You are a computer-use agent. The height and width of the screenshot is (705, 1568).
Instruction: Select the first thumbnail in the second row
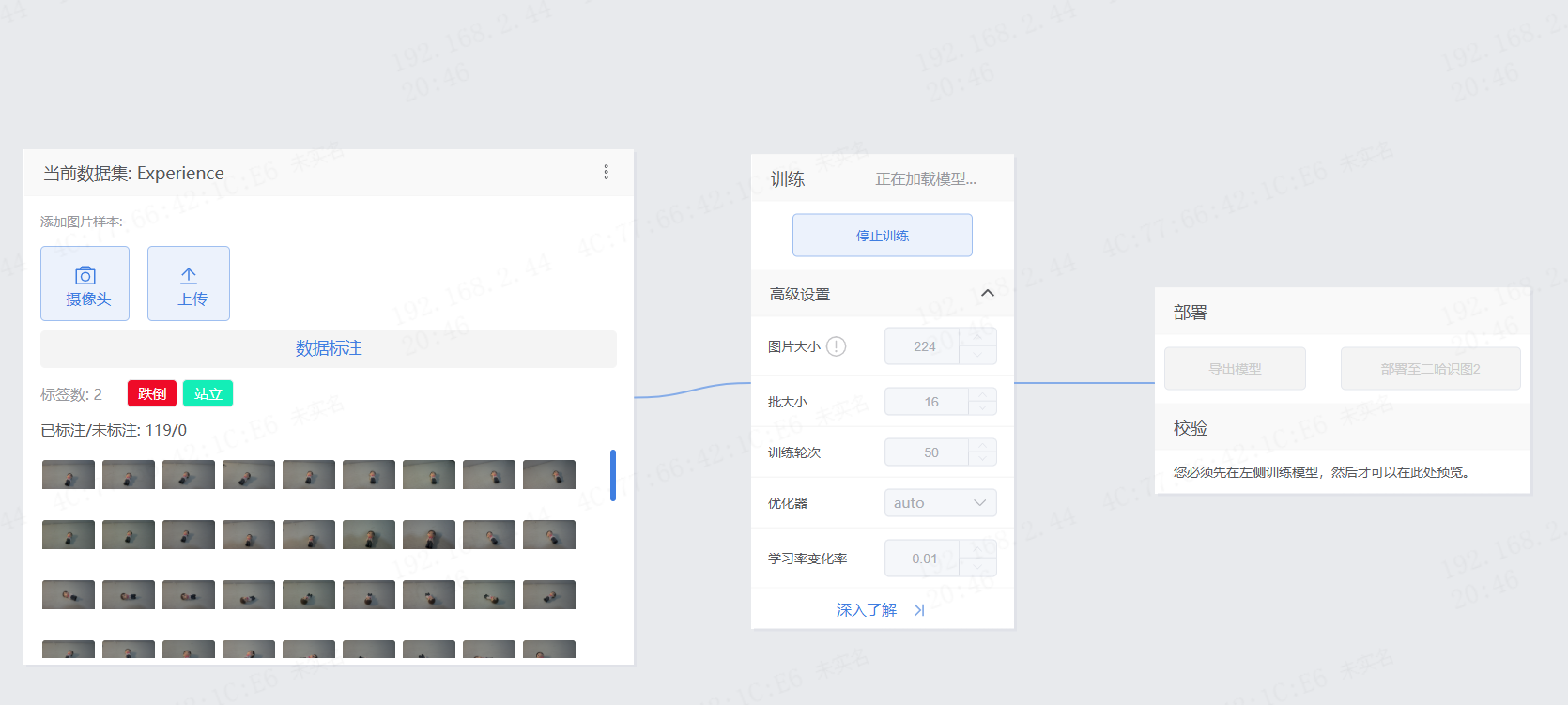click(69, 535)
